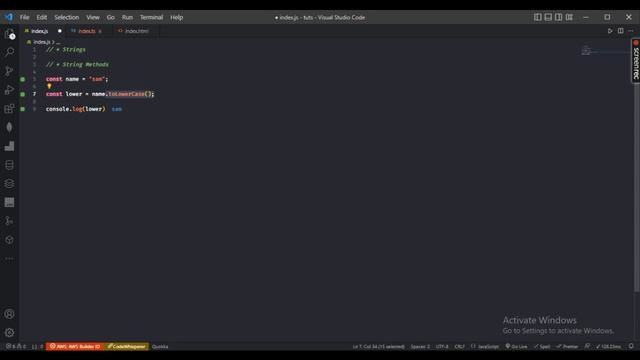Open the View menu
The image size is (640, 360).
click(x=93, y=17)
